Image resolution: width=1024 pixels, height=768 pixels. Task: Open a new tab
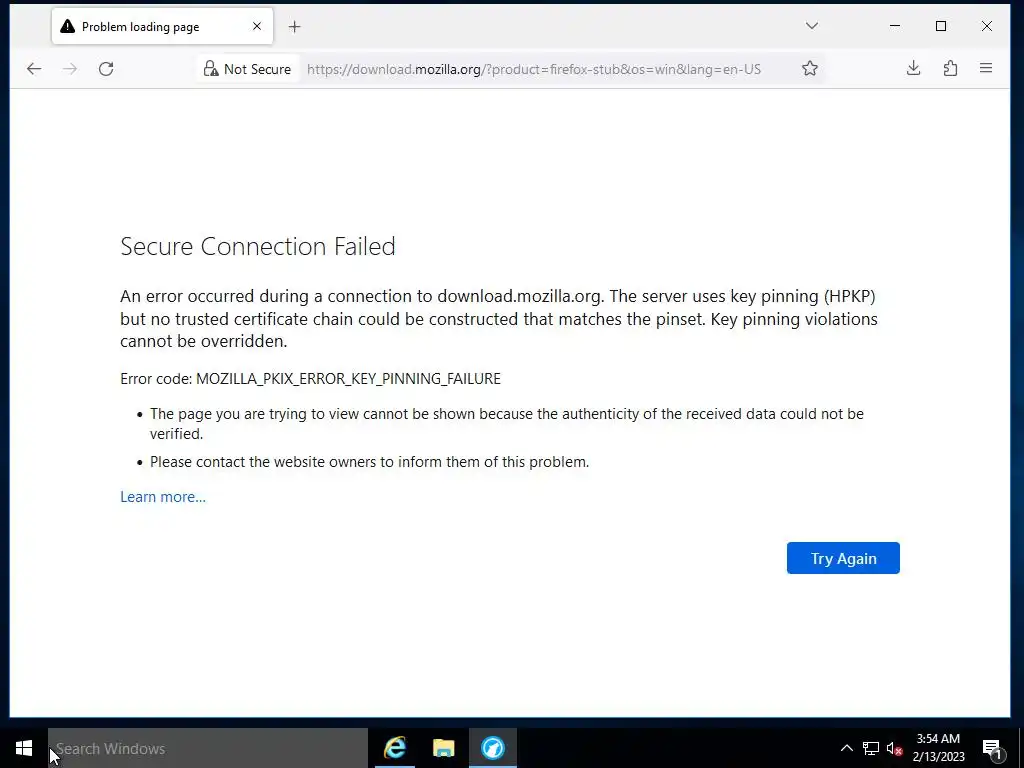click(295, 27)
